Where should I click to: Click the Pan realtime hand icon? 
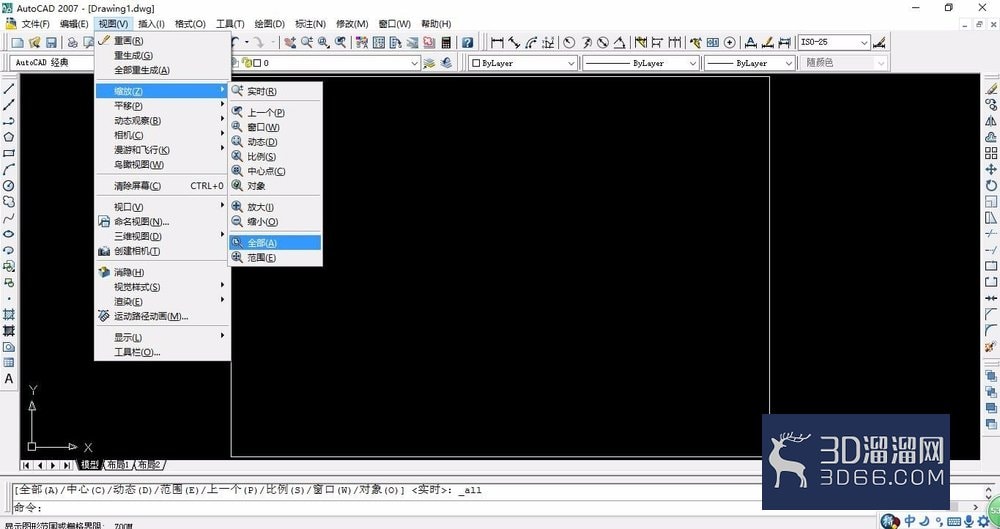coord(290,43)
